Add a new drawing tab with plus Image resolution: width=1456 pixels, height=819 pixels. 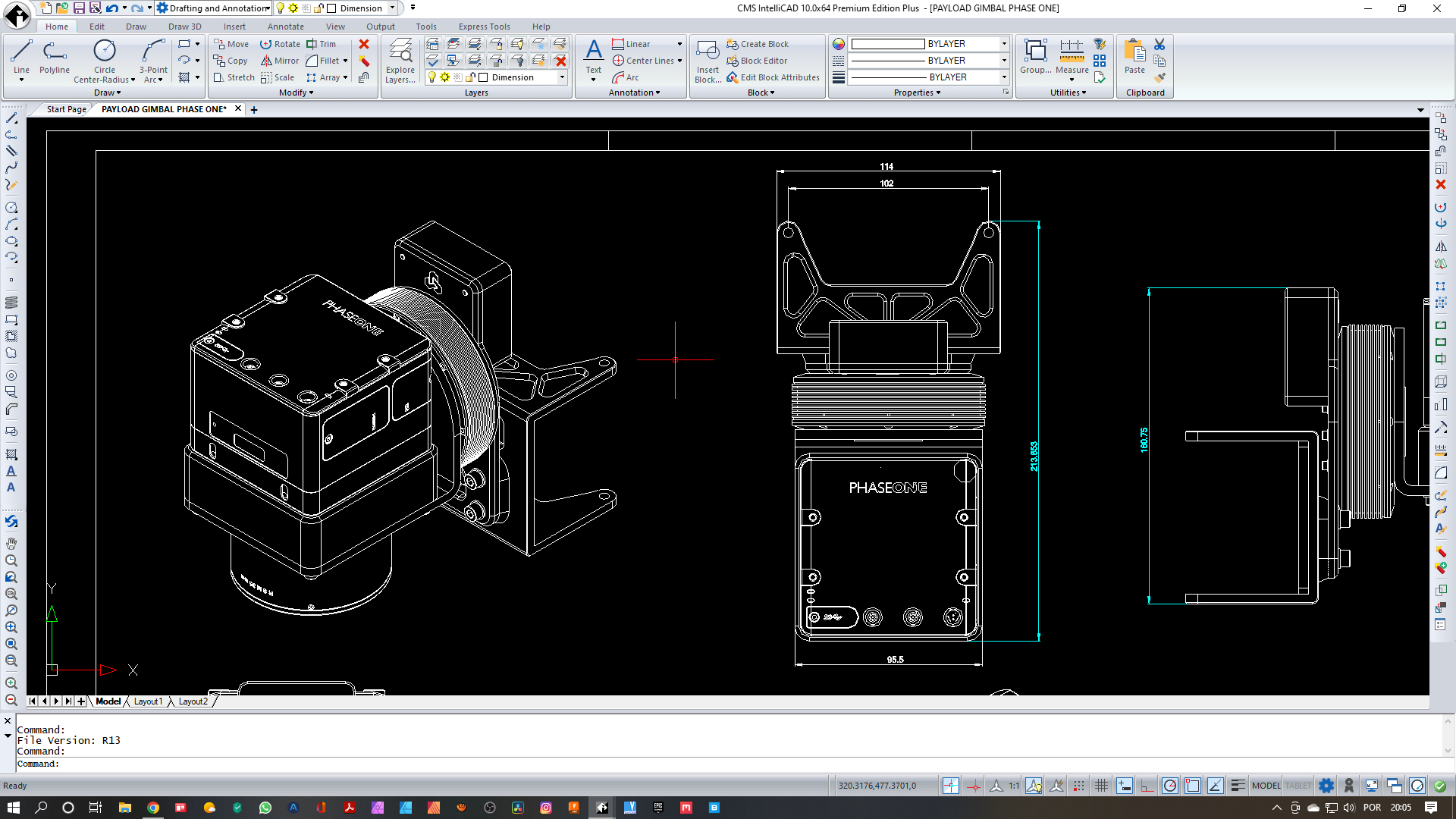pyautogui.click(x=254, y=110)
